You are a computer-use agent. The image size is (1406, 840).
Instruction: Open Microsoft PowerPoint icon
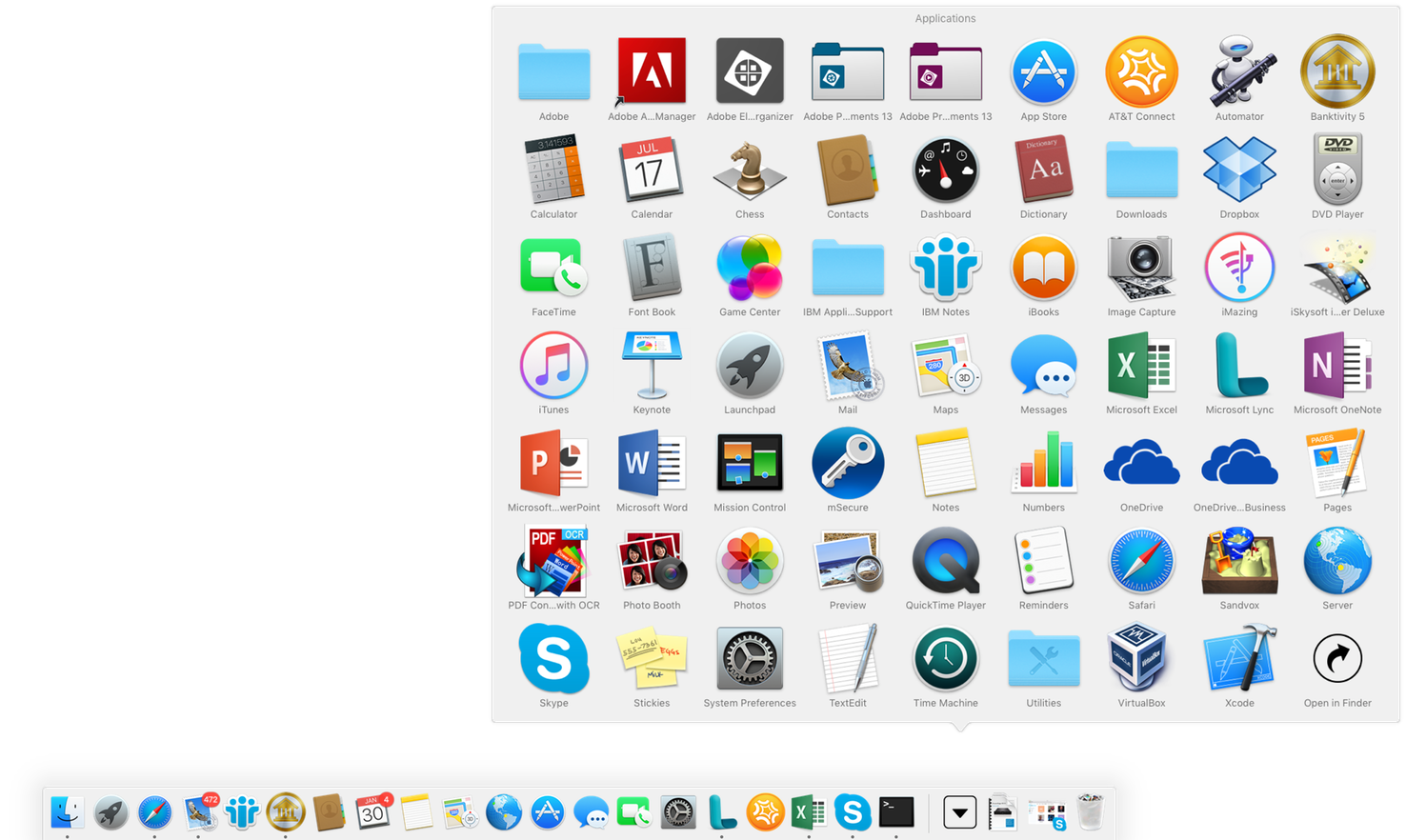(x=553, y=463)
